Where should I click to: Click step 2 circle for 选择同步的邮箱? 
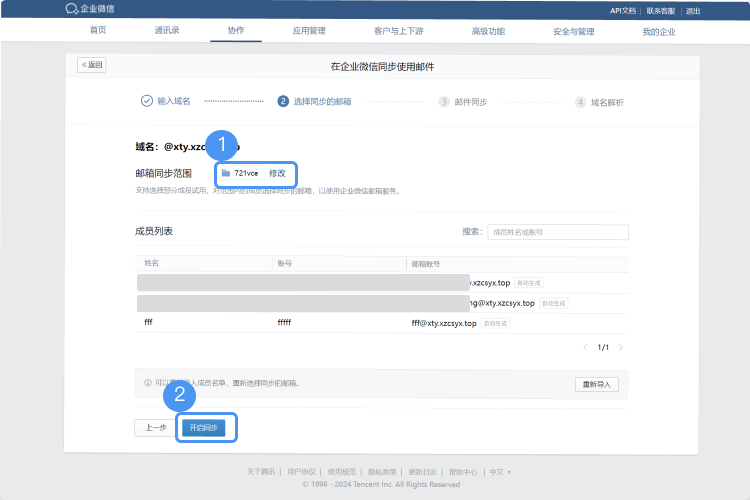click(x=283, y=101)
